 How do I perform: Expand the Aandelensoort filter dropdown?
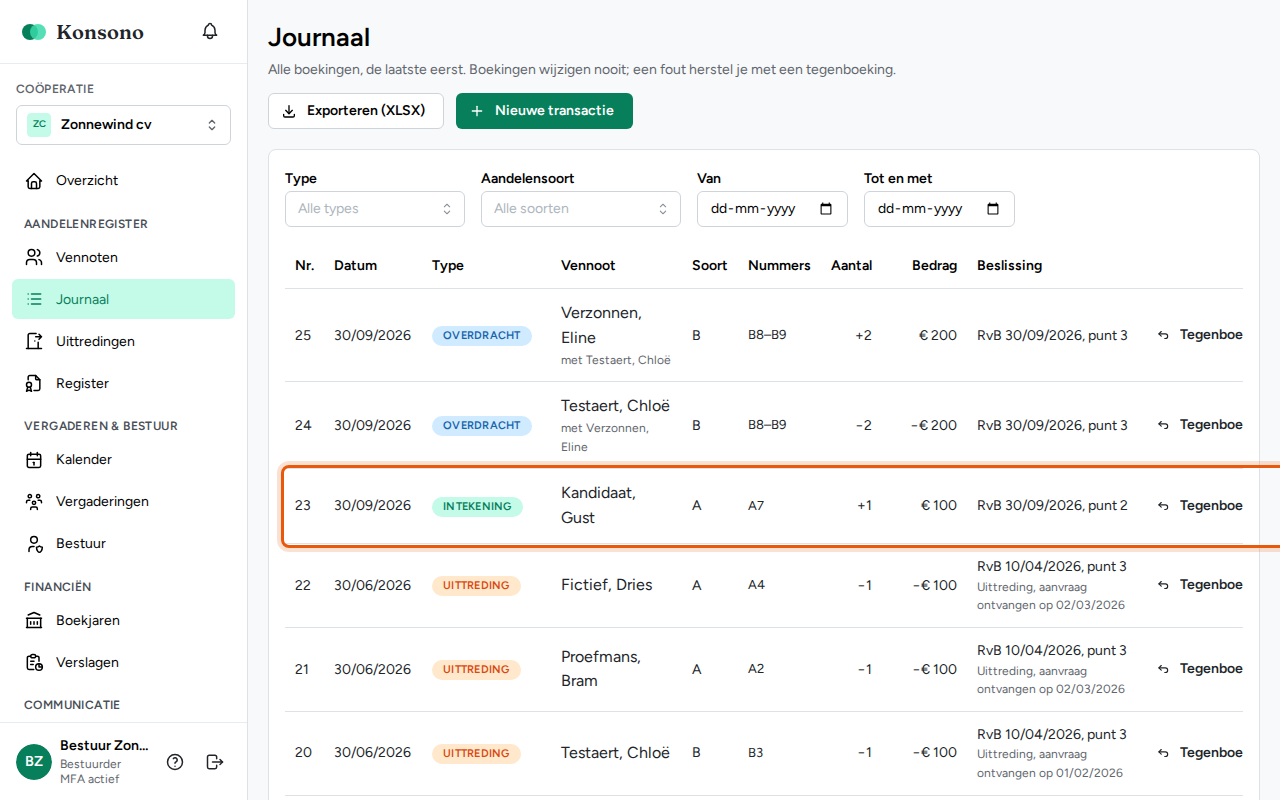tap(581, 209)
